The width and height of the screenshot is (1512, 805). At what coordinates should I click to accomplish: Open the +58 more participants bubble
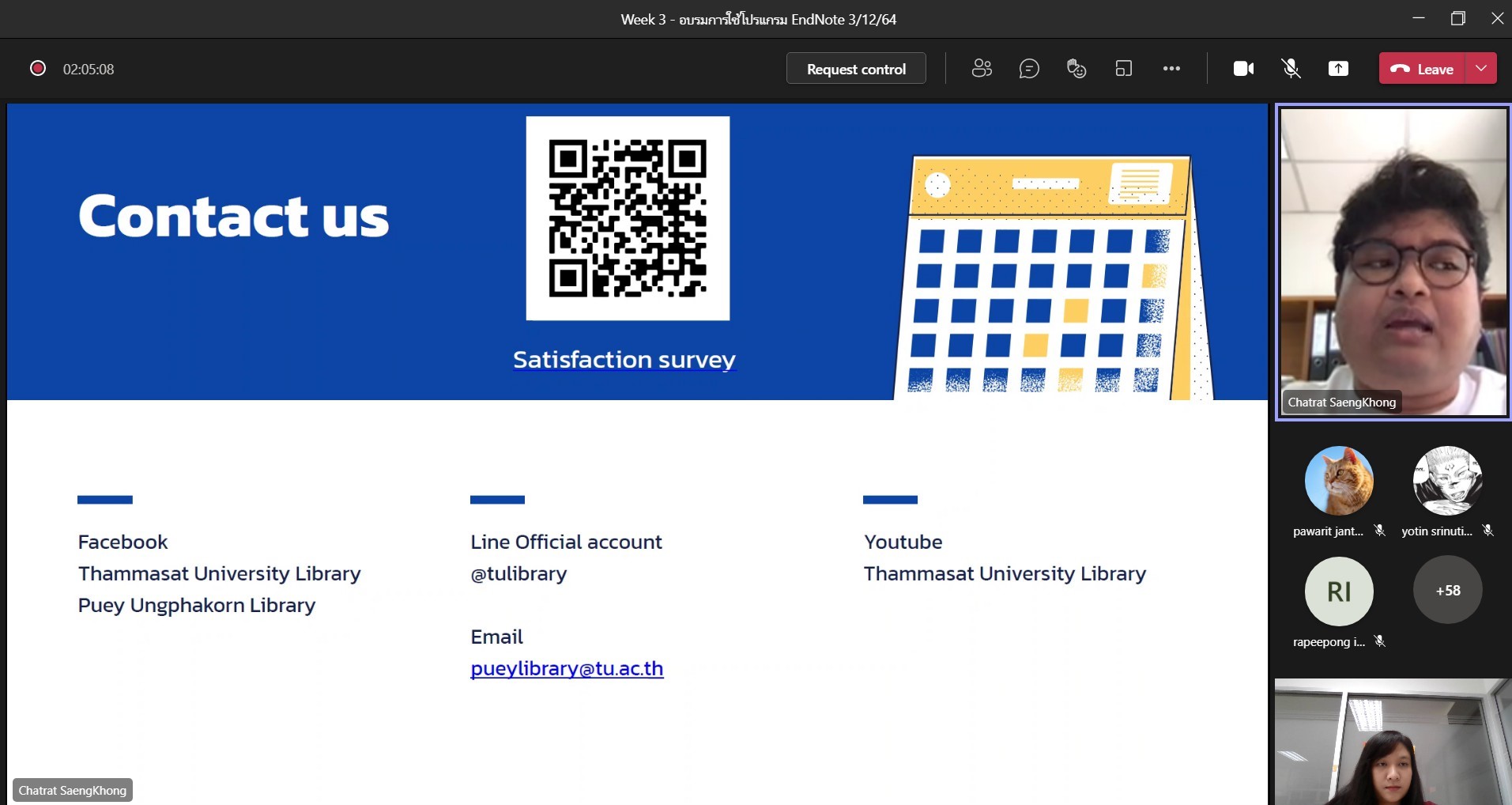tap(1447, 591)
